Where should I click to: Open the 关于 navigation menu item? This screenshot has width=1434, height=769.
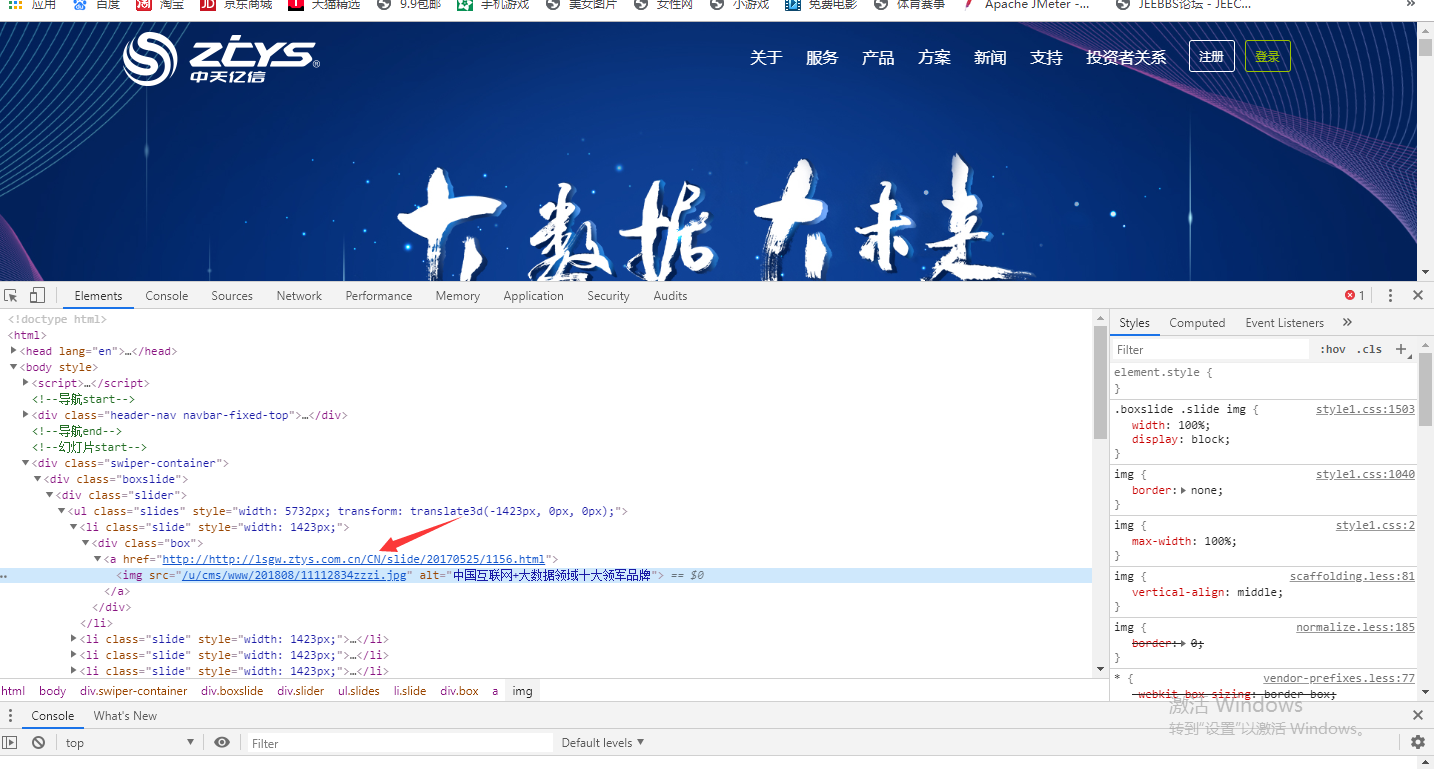tap(766, 57)
